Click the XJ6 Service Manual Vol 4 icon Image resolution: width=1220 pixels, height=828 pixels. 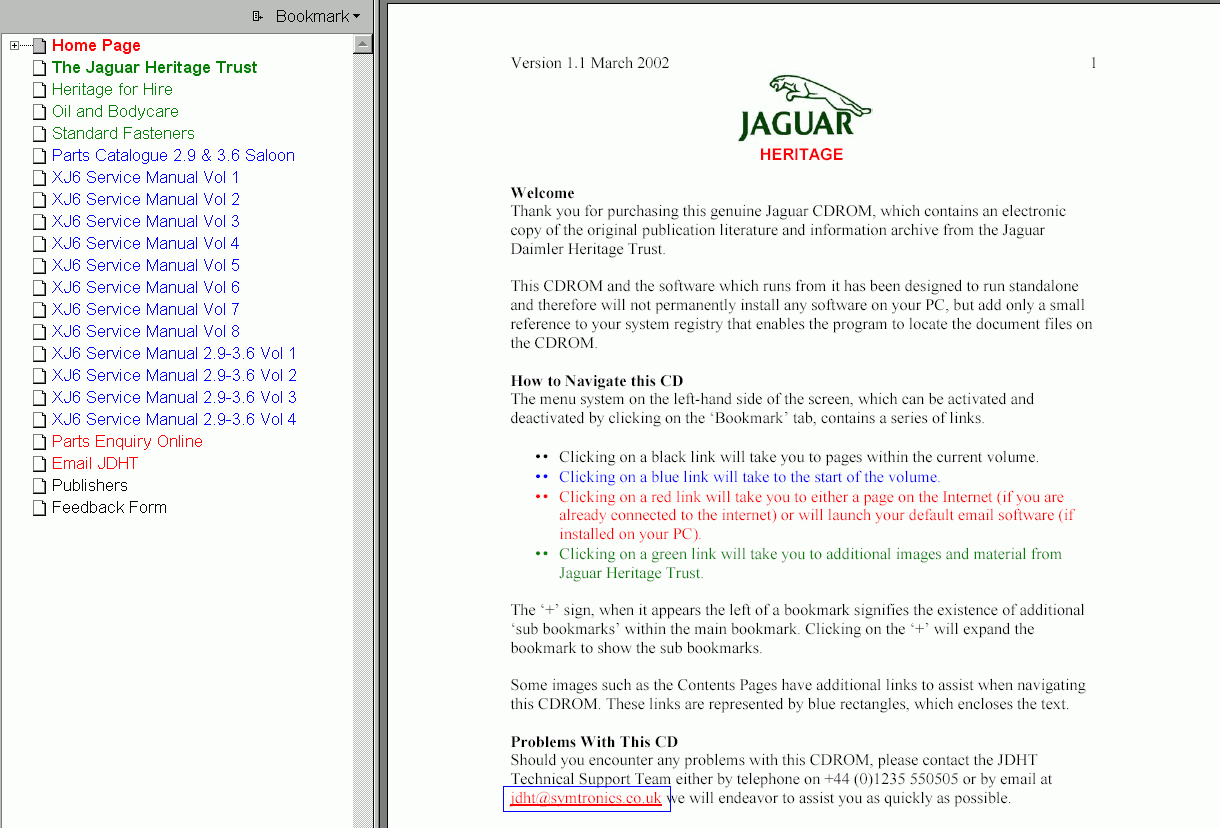click(39, 243)
